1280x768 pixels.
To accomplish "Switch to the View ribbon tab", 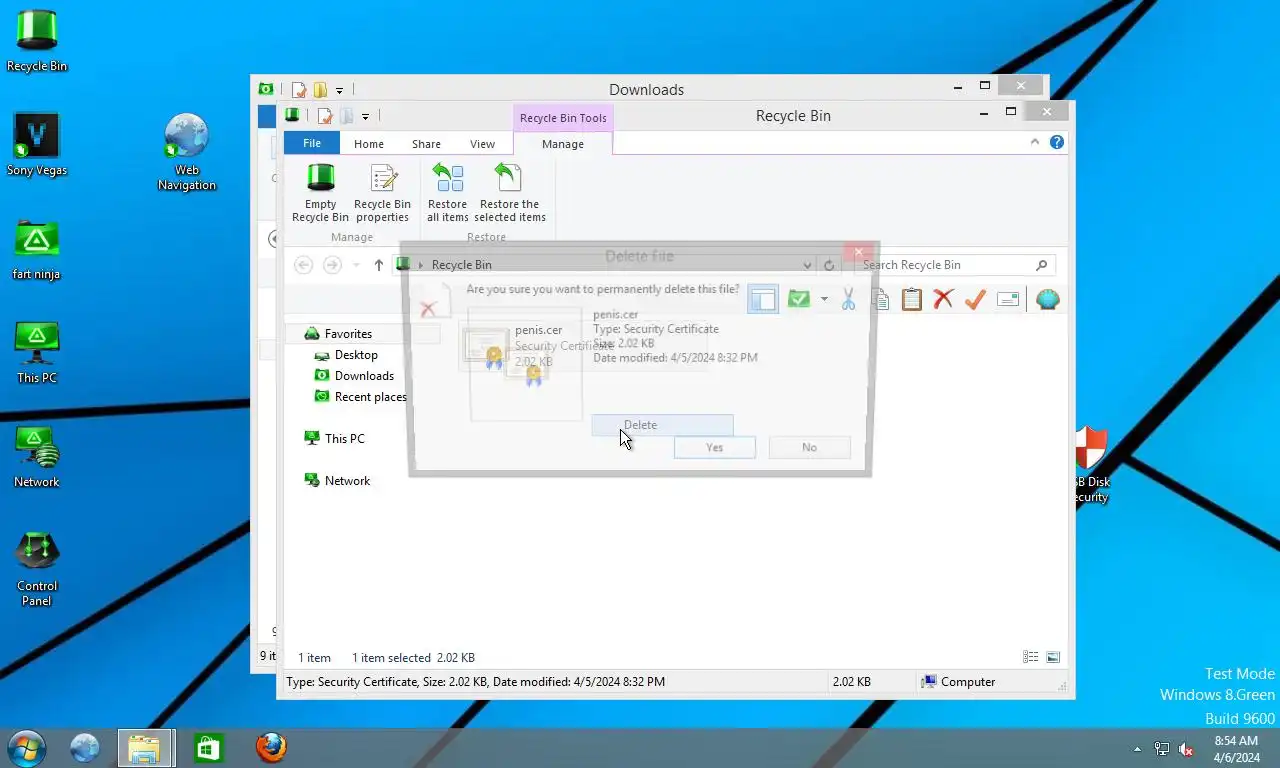I will coord(482,144).
